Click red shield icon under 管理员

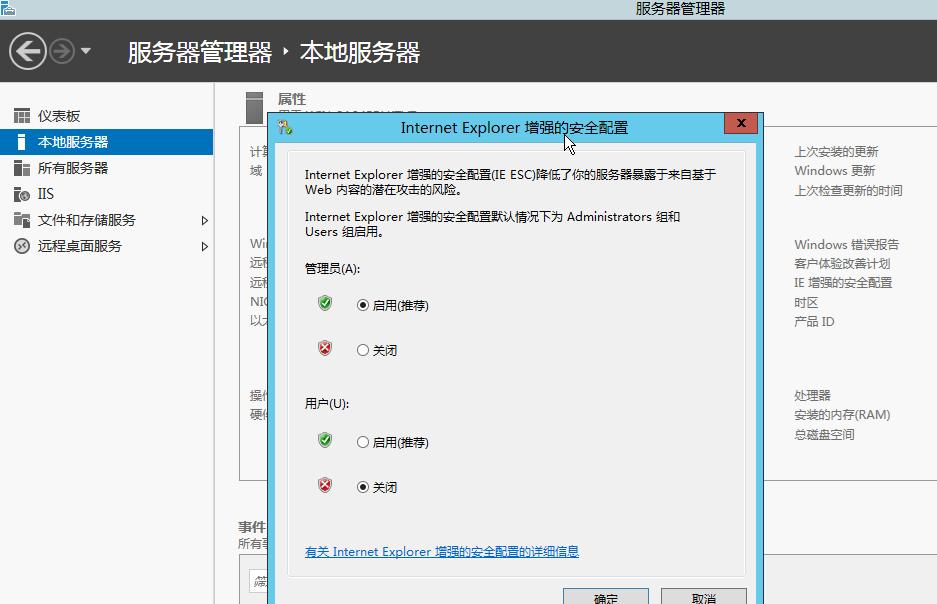point(325,348)
